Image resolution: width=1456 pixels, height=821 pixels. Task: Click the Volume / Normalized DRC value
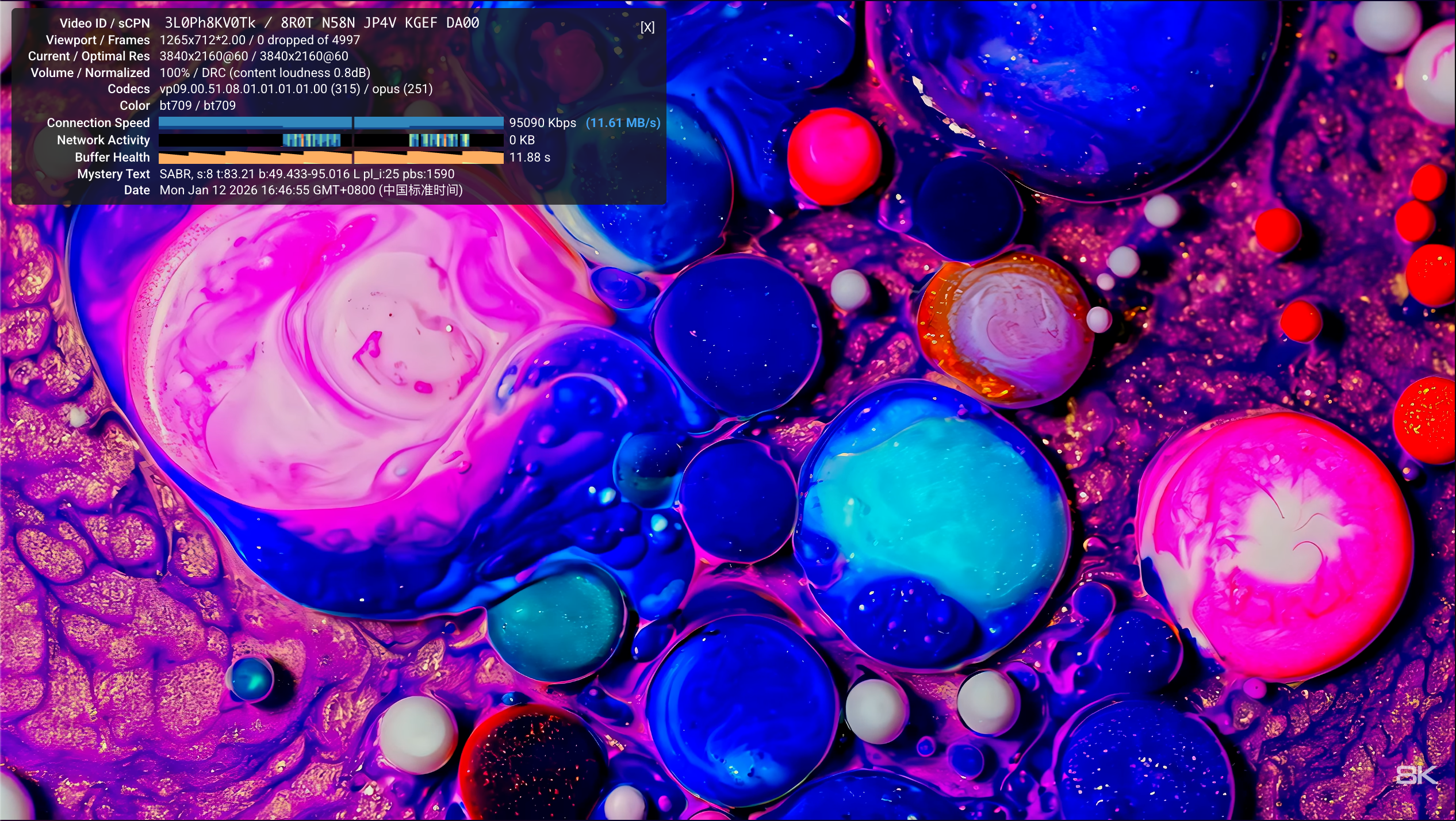point(265,73)
